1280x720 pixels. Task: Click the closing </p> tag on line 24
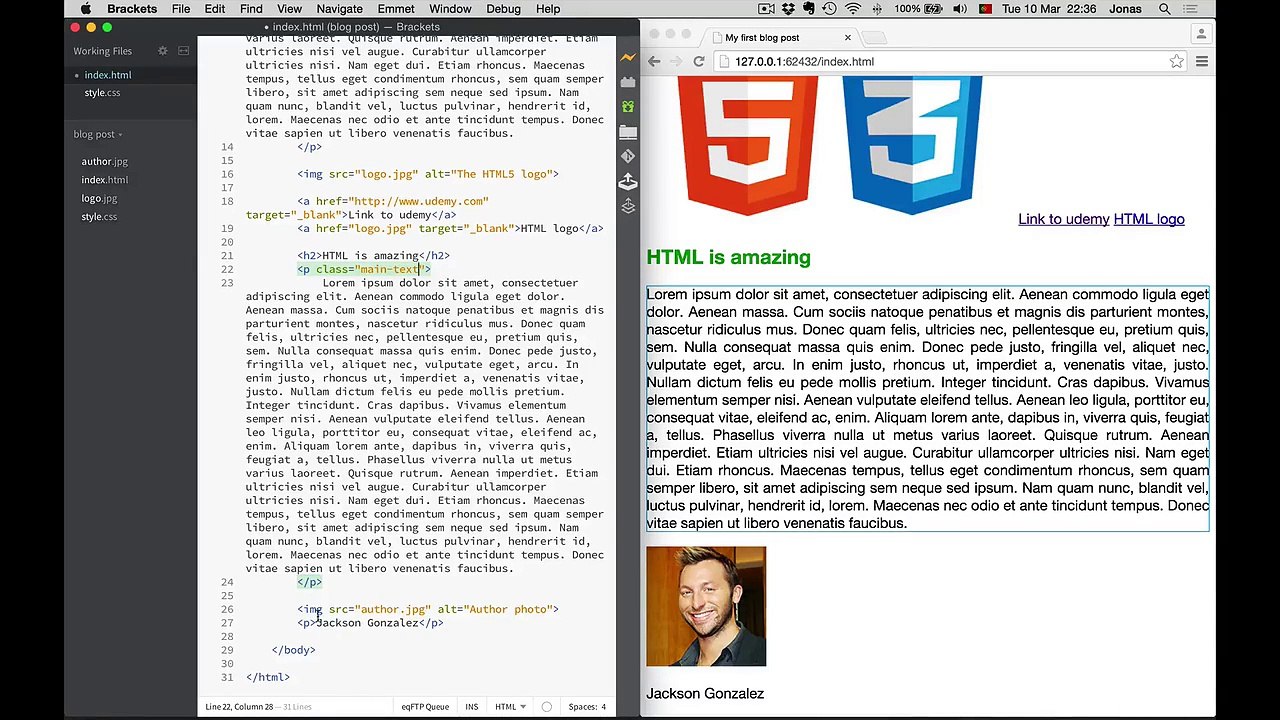[x=309, y=582]
